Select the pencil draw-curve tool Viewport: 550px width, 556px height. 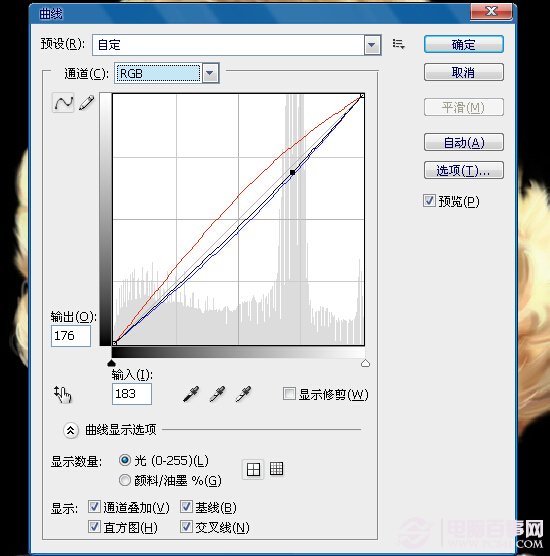(87, 103)
